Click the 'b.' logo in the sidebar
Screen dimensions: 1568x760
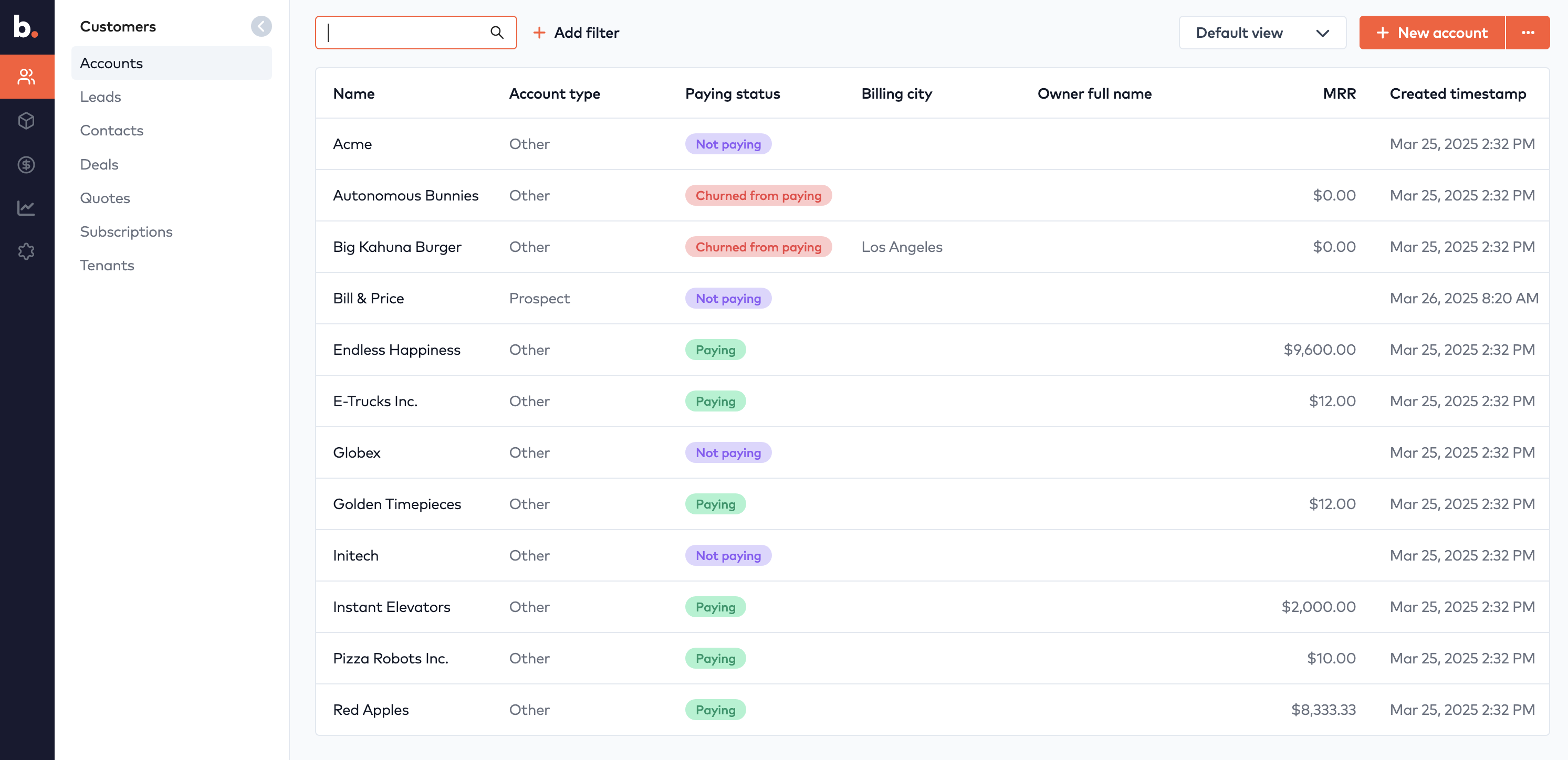26,26
